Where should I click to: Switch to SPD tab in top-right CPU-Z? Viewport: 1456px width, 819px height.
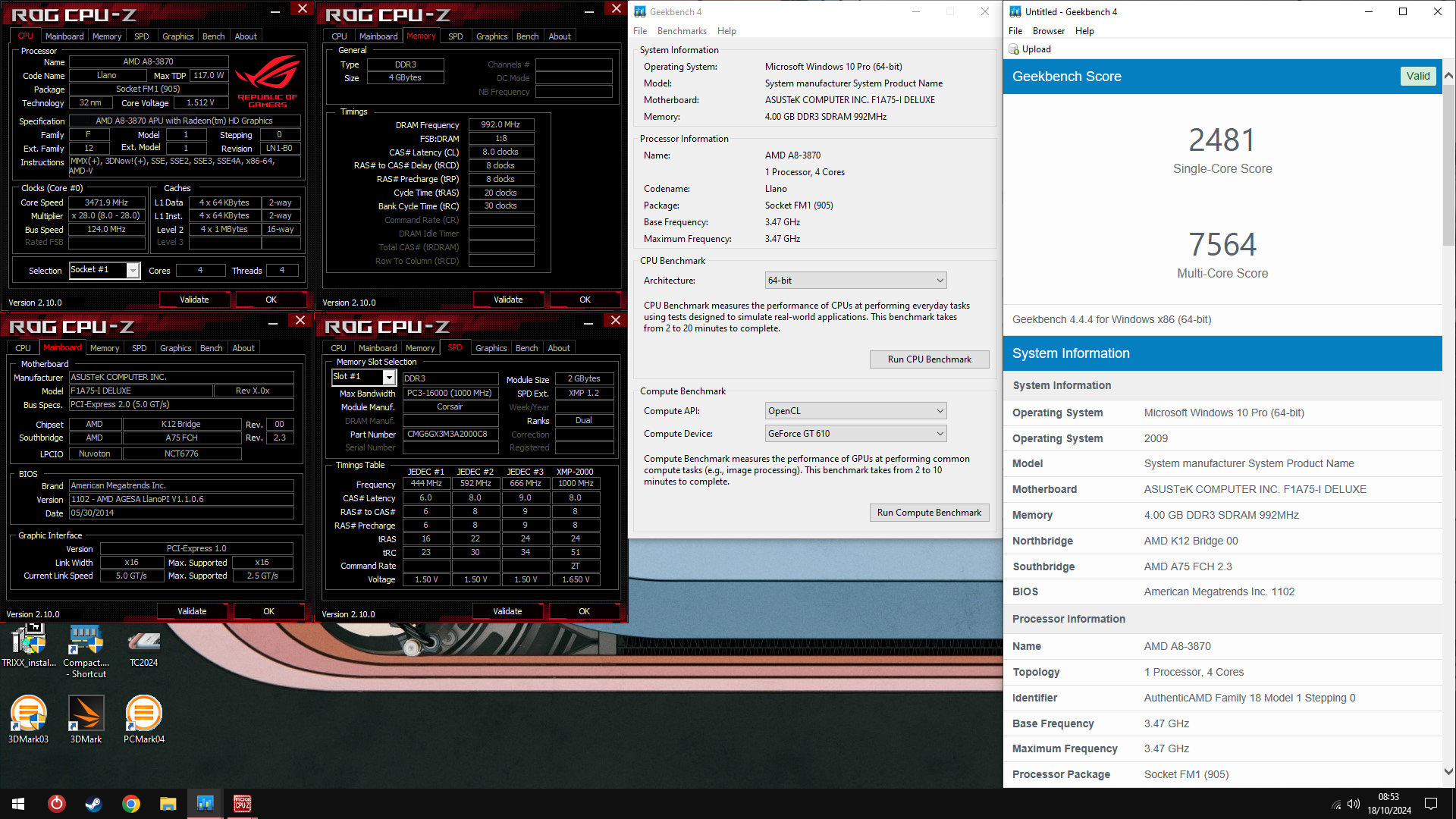click(x=455, y=36)
